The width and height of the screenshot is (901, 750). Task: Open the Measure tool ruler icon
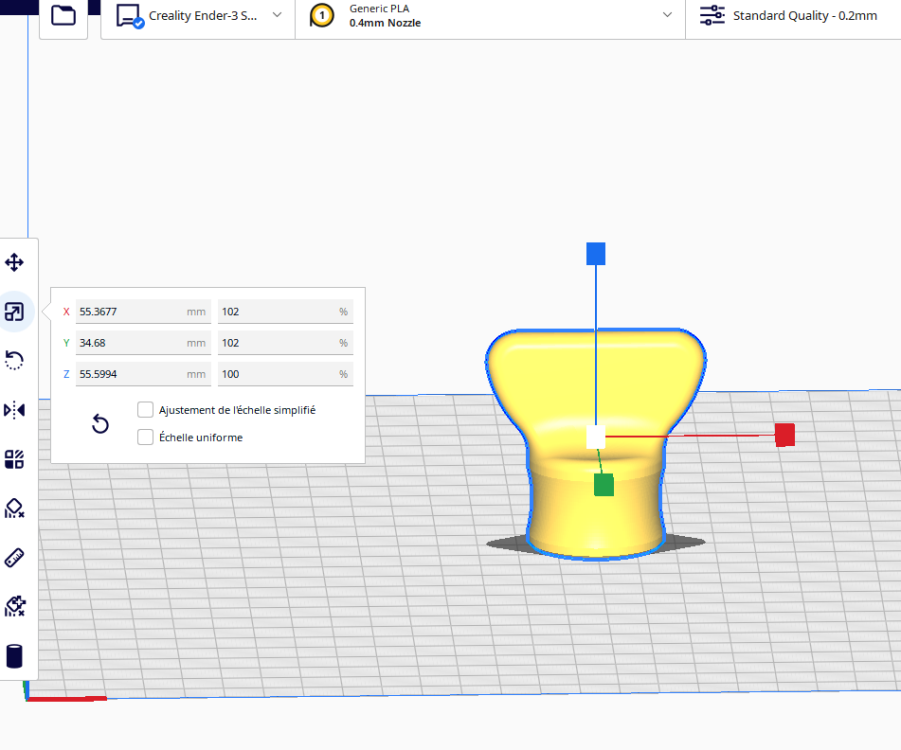click(x=14, y=558)
